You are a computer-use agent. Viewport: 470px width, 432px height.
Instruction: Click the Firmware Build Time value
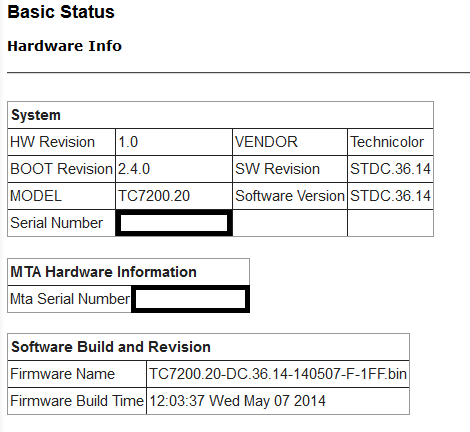(x=237, y=401)
